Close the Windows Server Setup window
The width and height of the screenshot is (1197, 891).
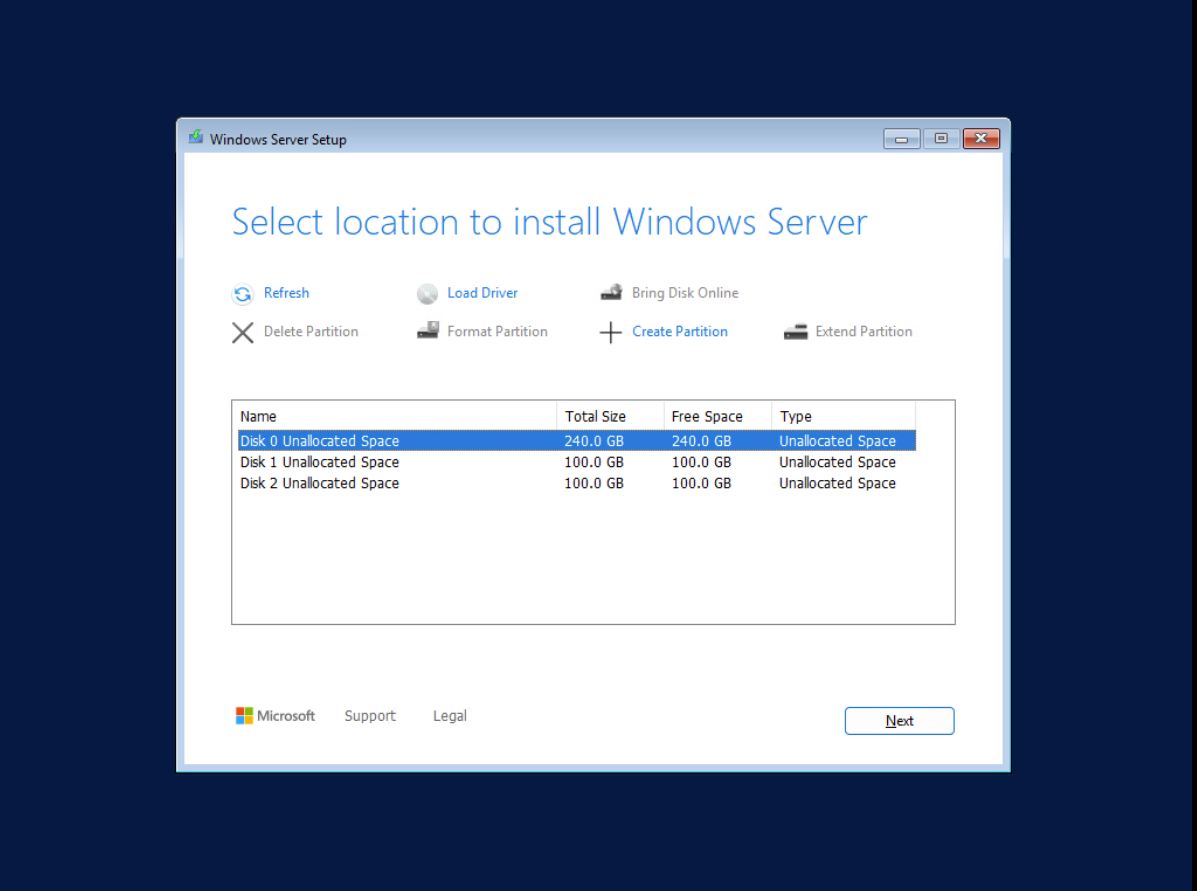982,138
